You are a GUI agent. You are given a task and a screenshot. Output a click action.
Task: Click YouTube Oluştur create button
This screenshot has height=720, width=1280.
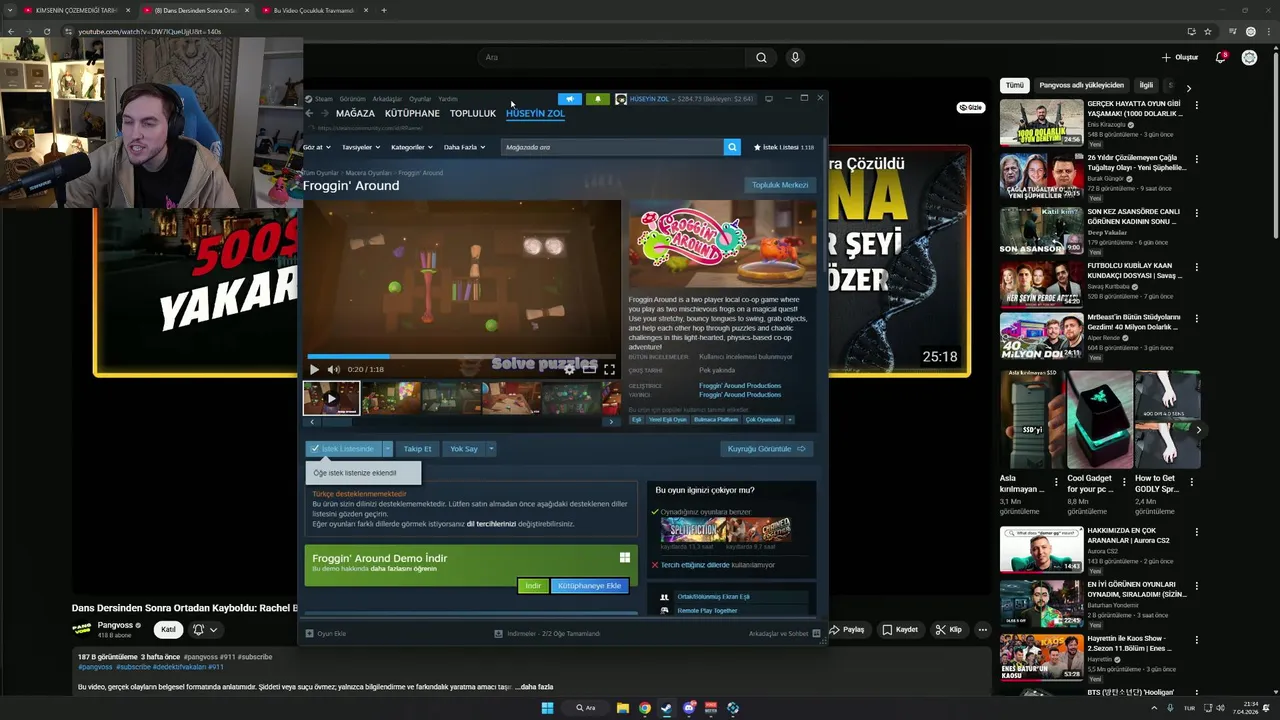tap(1180, 58)
